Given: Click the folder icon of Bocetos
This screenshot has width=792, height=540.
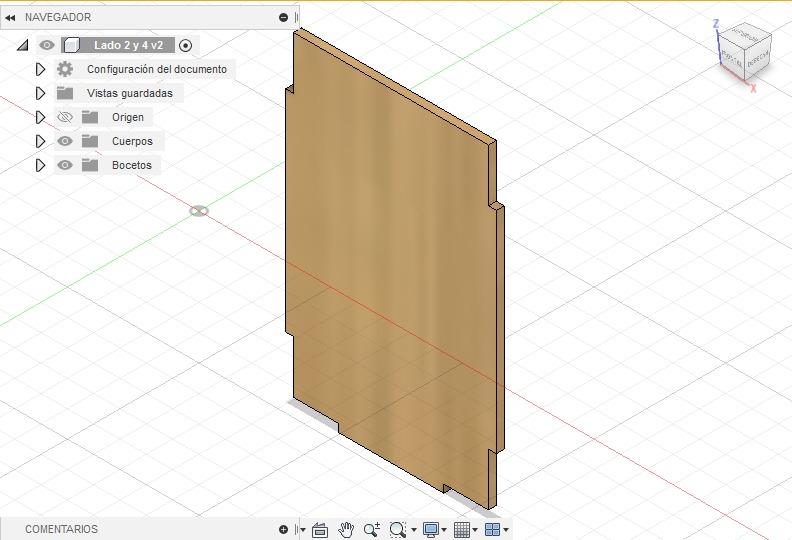Looking at the screenshot, I should coord(90,165).
